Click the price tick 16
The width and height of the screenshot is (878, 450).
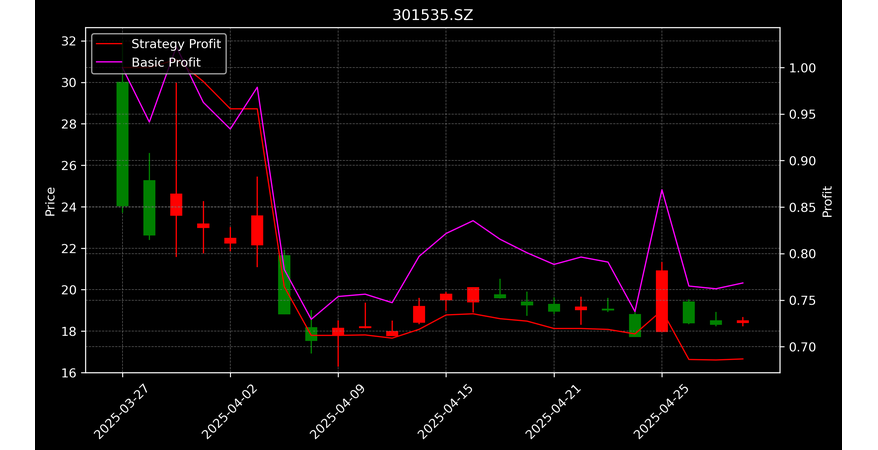pos(70,373)
